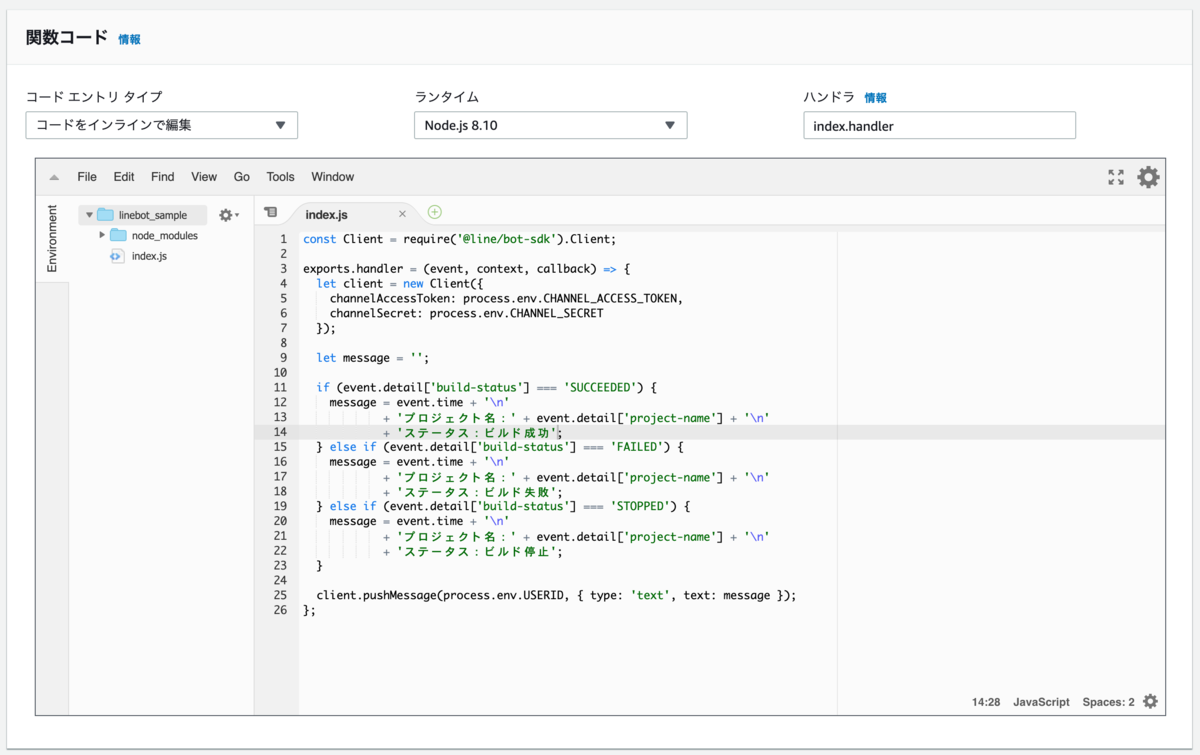Image resolution: width=1200 pixels, height=755 pixels.
Task: Click line number 25 in gutter
Action: click(280, 595)
